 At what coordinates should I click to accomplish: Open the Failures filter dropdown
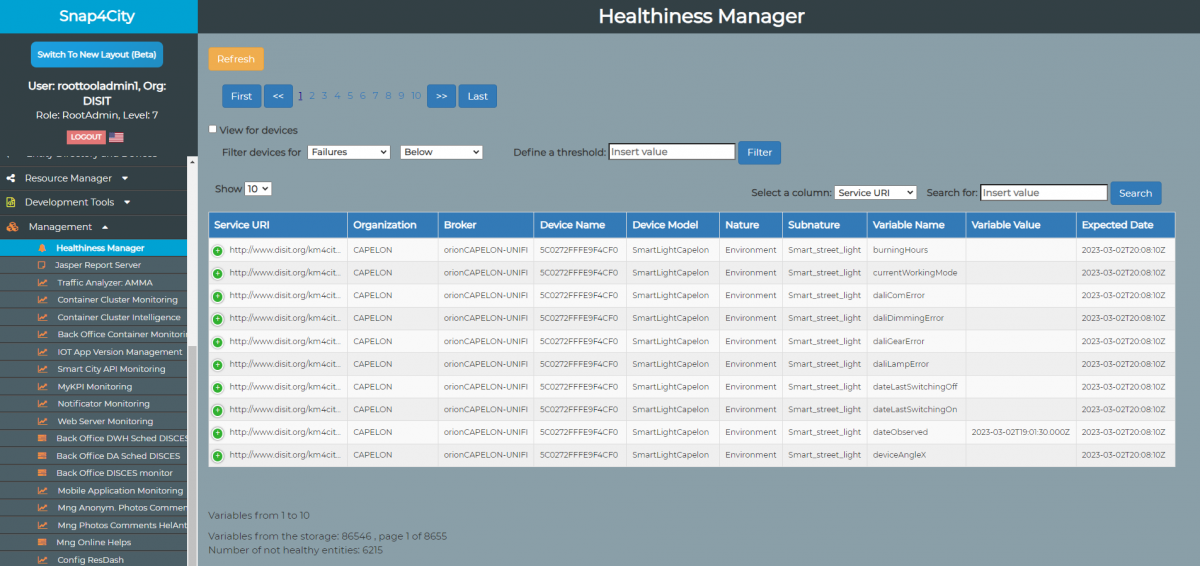pos(348,152)
